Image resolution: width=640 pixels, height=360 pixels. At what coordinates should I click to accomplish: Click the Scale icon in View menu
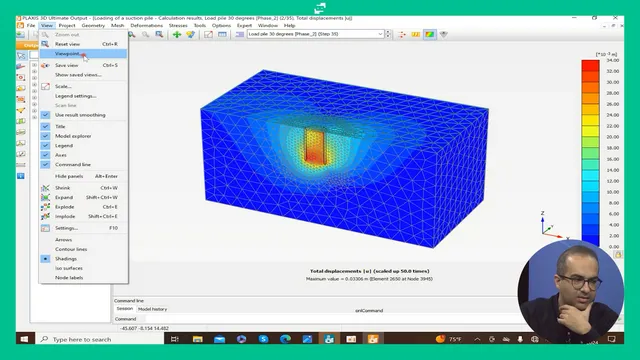45,86
